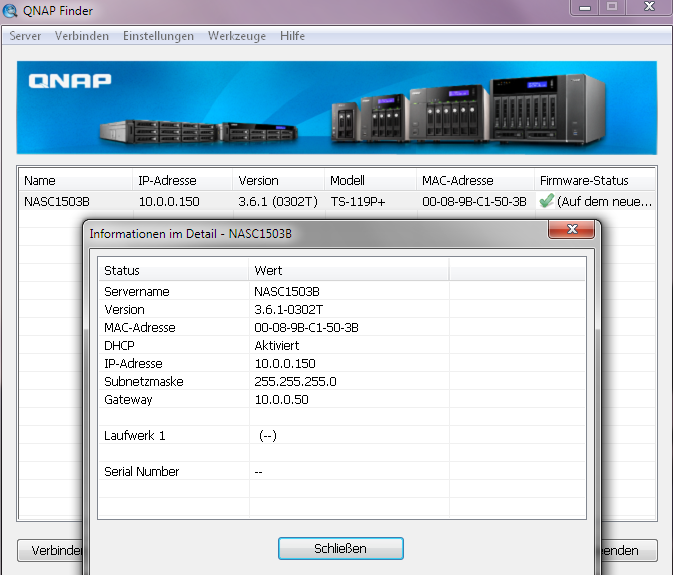673x575 pixels.
Task: Click the Status column header in dialog
Action: coord(174,270)
